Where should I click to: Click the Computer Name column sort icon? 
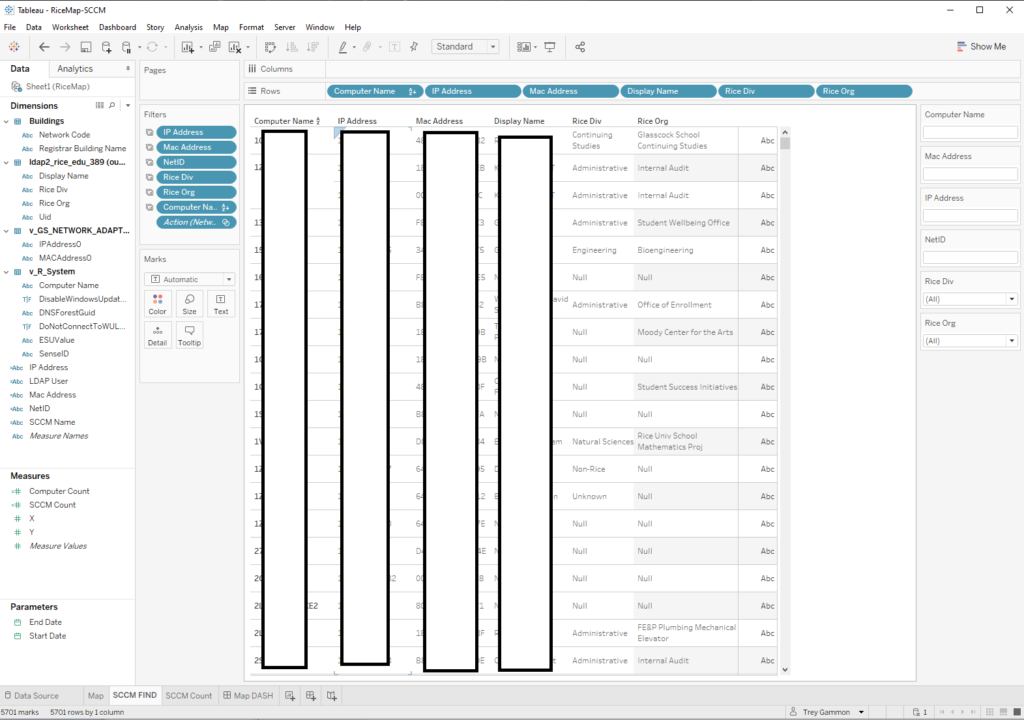pyautogui.click(x=318, y=122)
